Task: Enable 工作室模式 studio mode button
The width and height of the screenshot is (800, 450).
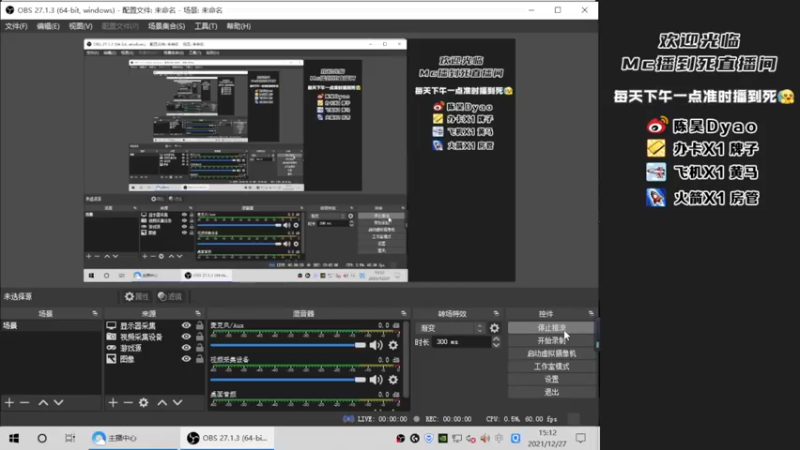Action: click(552, 366)
